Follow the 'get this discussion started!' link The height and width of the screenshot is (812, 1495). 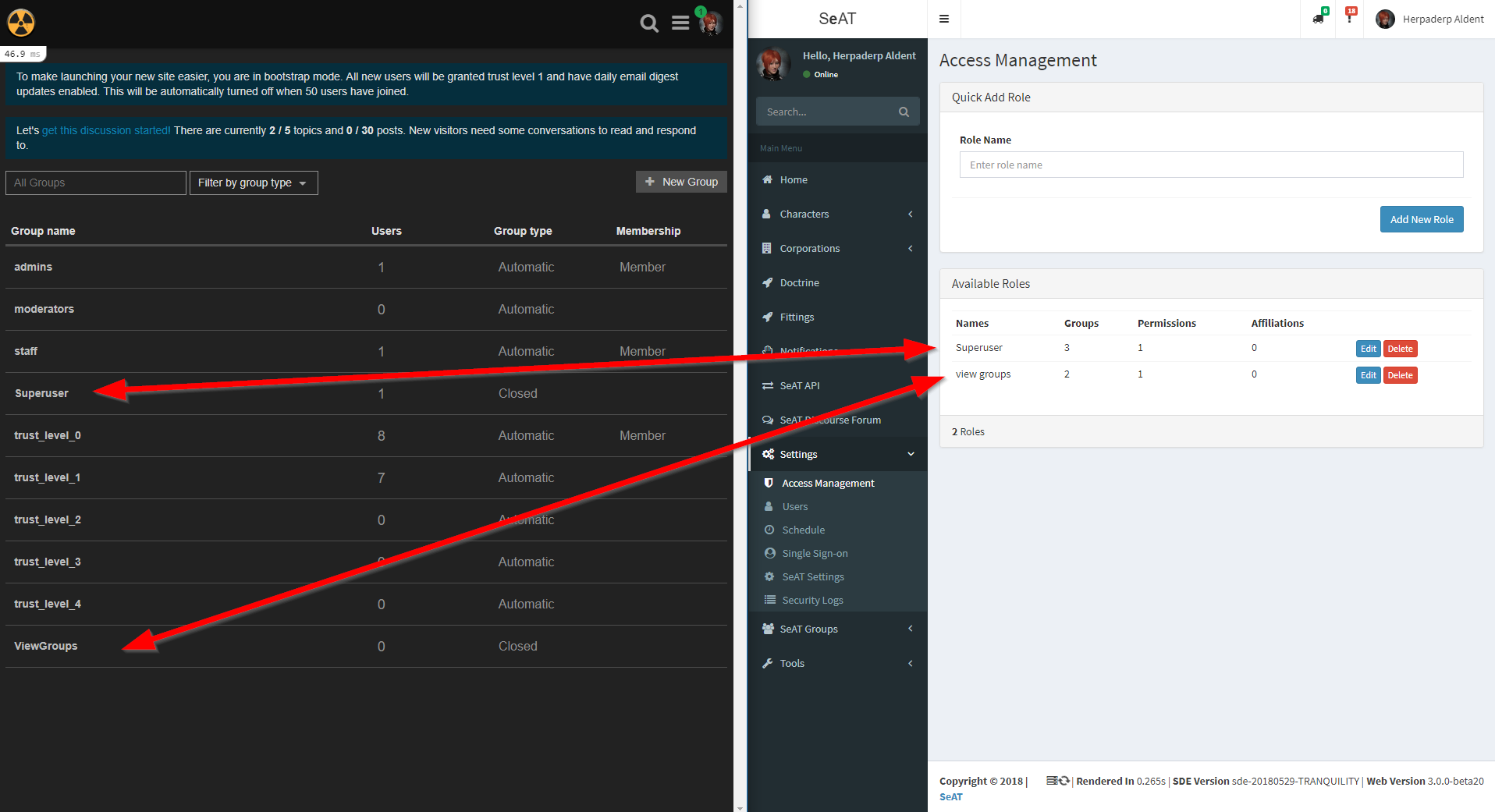coord(106,130)
